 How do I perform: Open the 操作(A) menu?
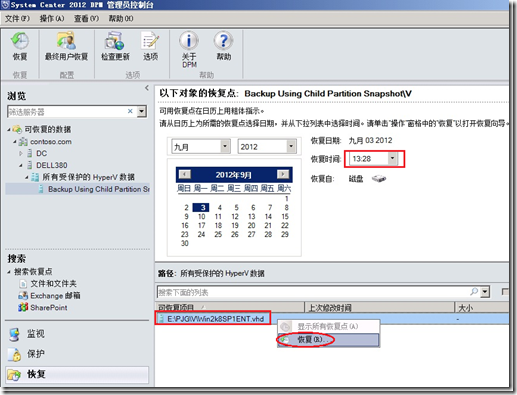point(52,18)
